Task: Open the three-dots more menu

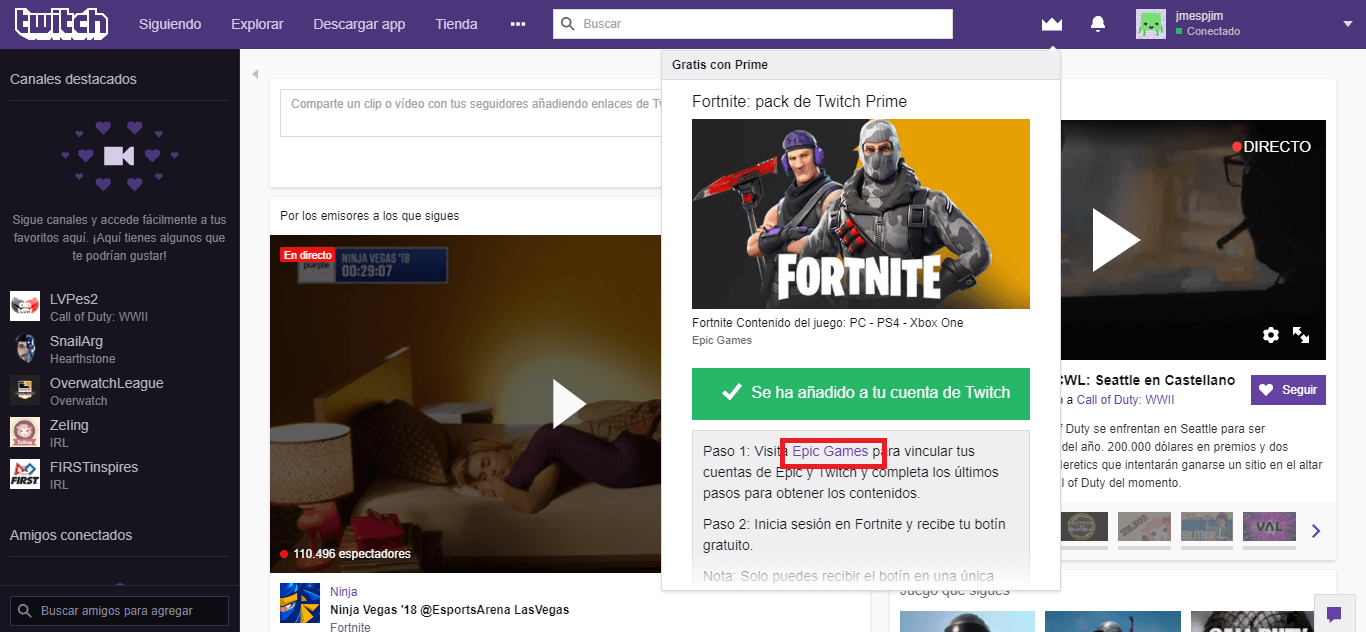Action: pyautogui.click(x=517, y=24)
